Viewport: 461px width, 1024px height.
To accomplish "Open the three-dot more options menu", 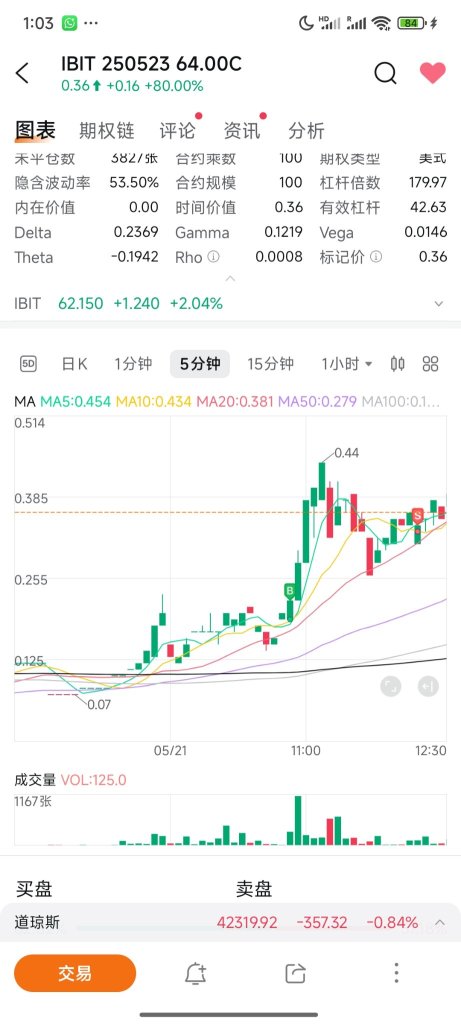I will coord(396,973).
